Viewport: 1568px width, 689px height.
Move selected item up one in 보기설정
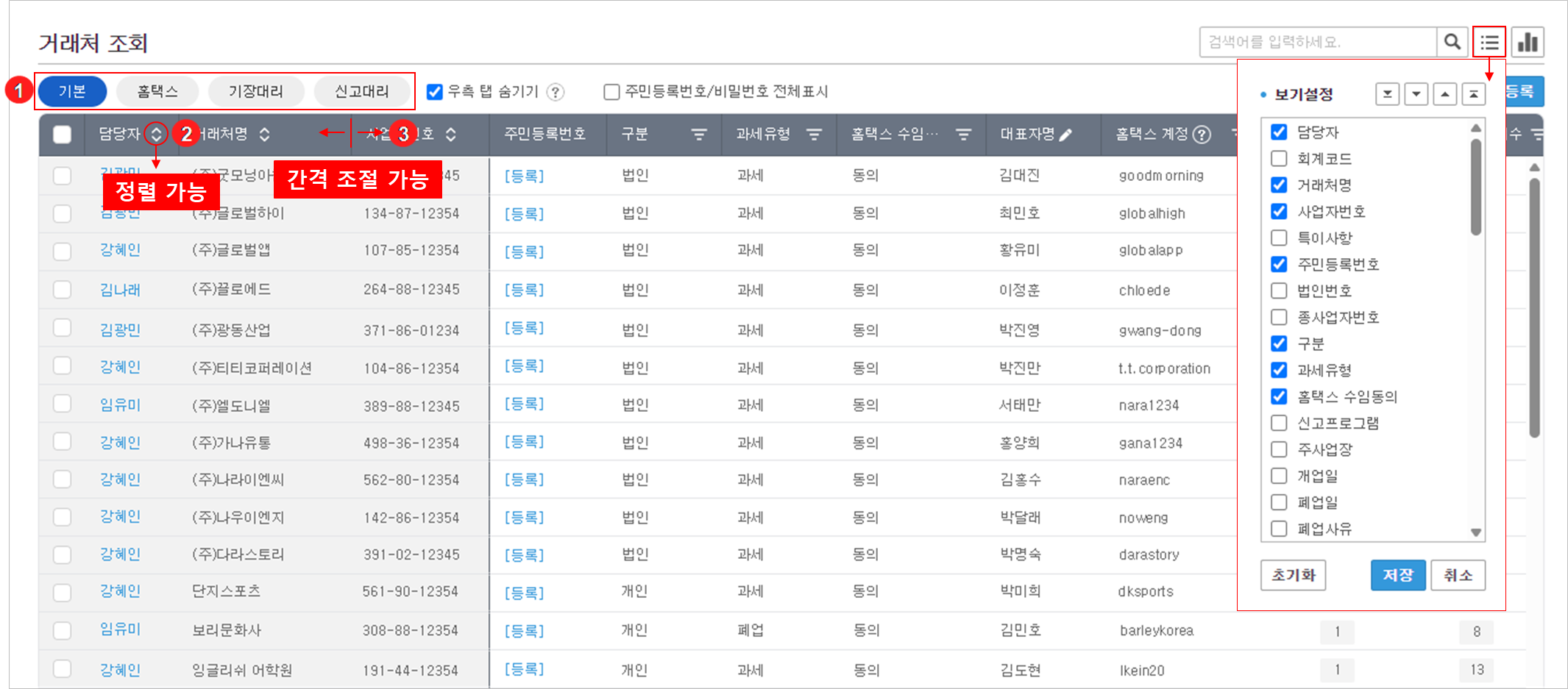[1444, 94]
